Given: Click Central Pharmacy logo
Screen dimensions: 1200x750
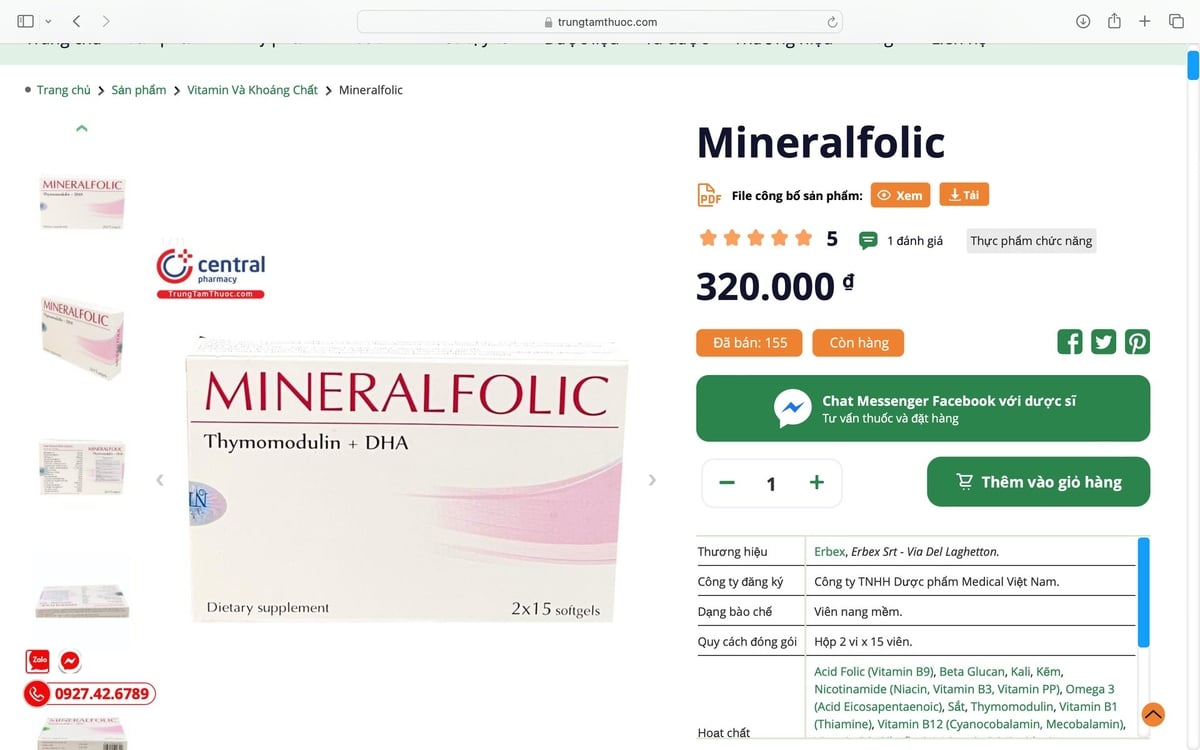Looking at the screenshot, I should (211, 273).
